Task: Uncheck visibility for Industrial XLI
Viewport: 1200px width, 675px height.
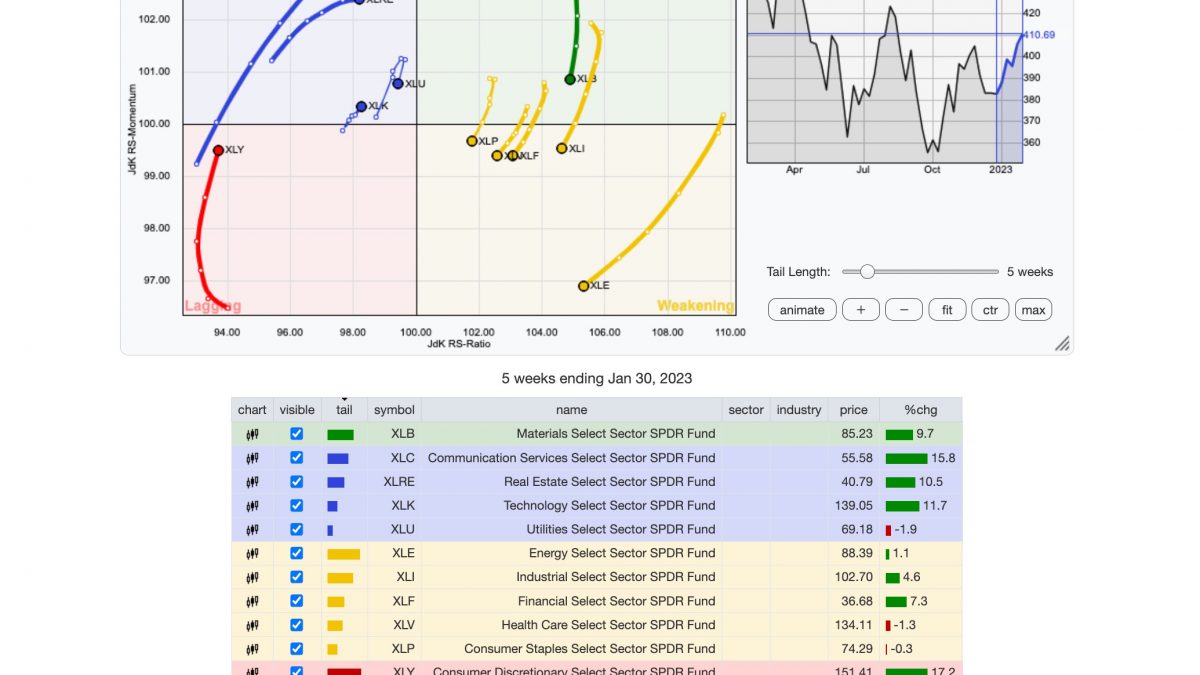Action: 296,577
